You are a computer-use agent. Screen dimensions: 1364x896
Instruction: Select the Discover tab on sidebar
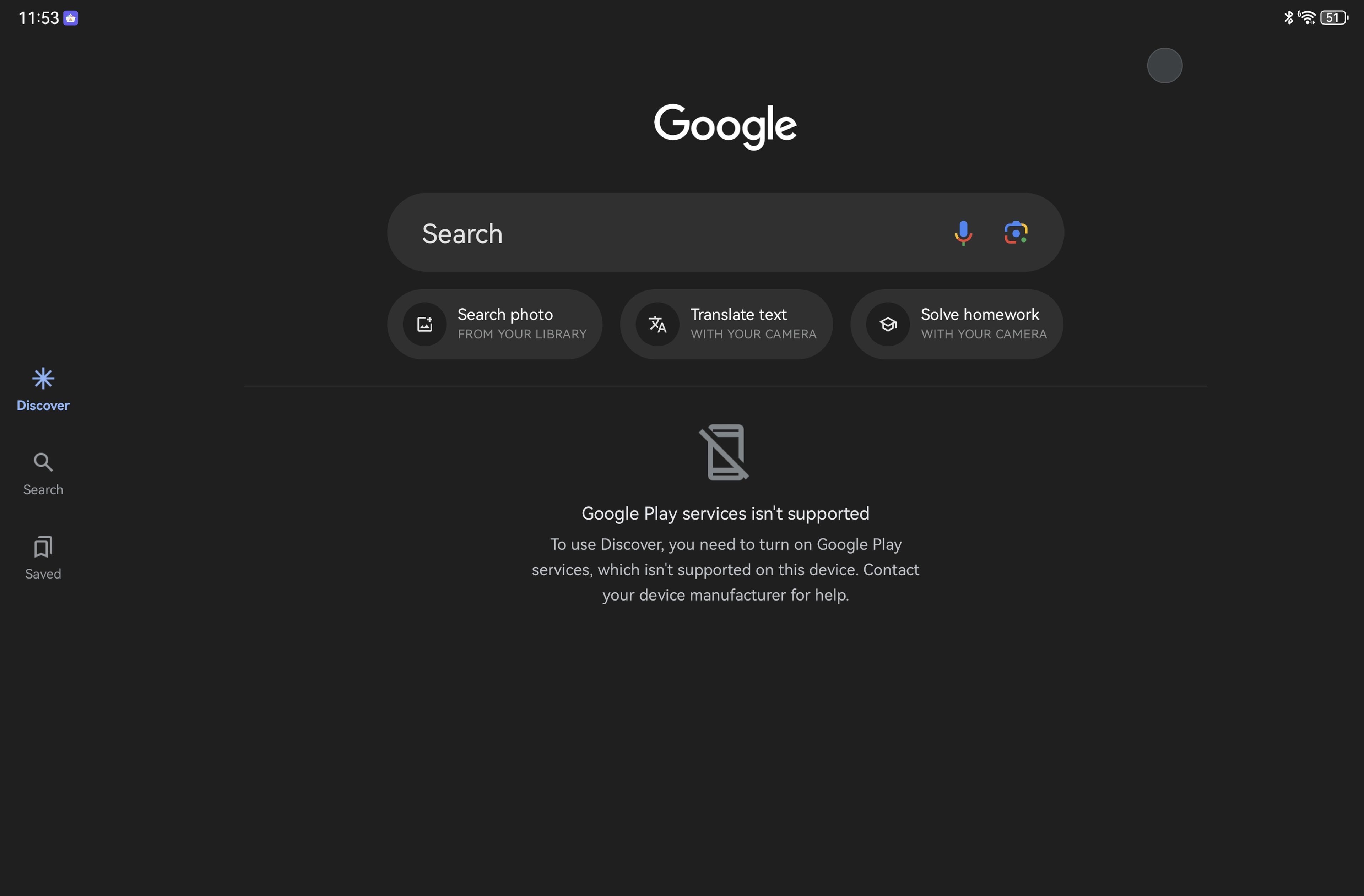coord(42,388)
